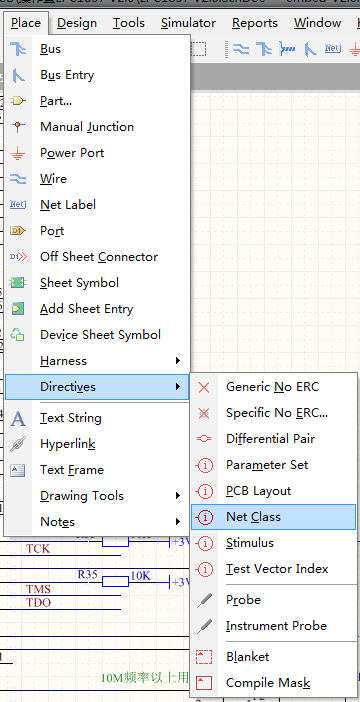
Task: Click the Differential Pair directive icon
Action: 204,439
